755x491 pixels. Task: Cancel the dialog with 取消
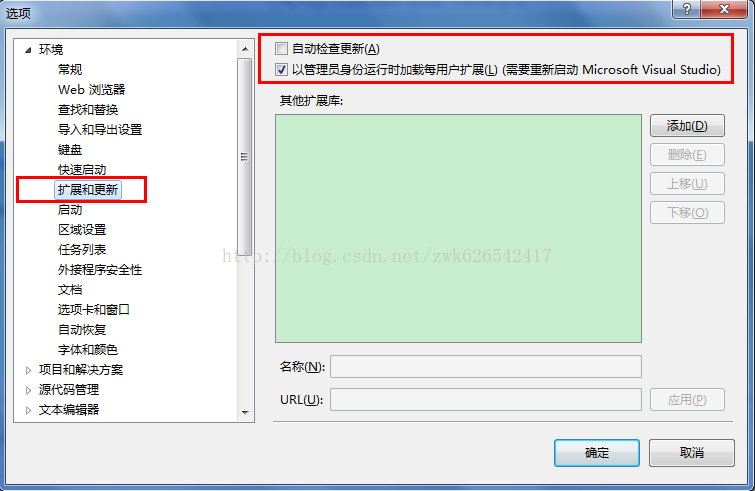pyautogui.click(x=691, y=452)
